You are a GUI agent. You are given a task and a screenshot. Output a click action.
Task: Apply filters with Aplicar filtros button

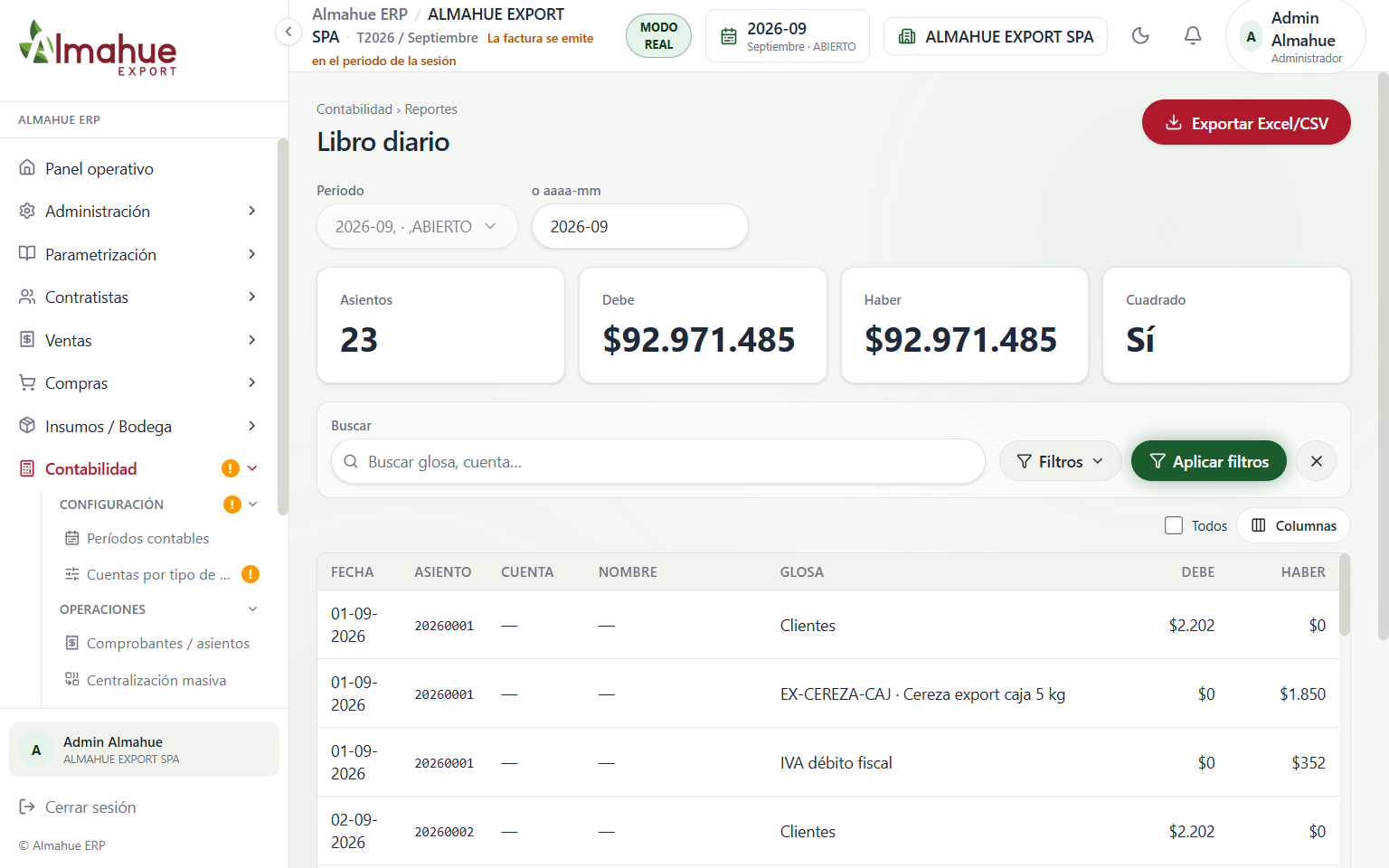click(1209, 461)
